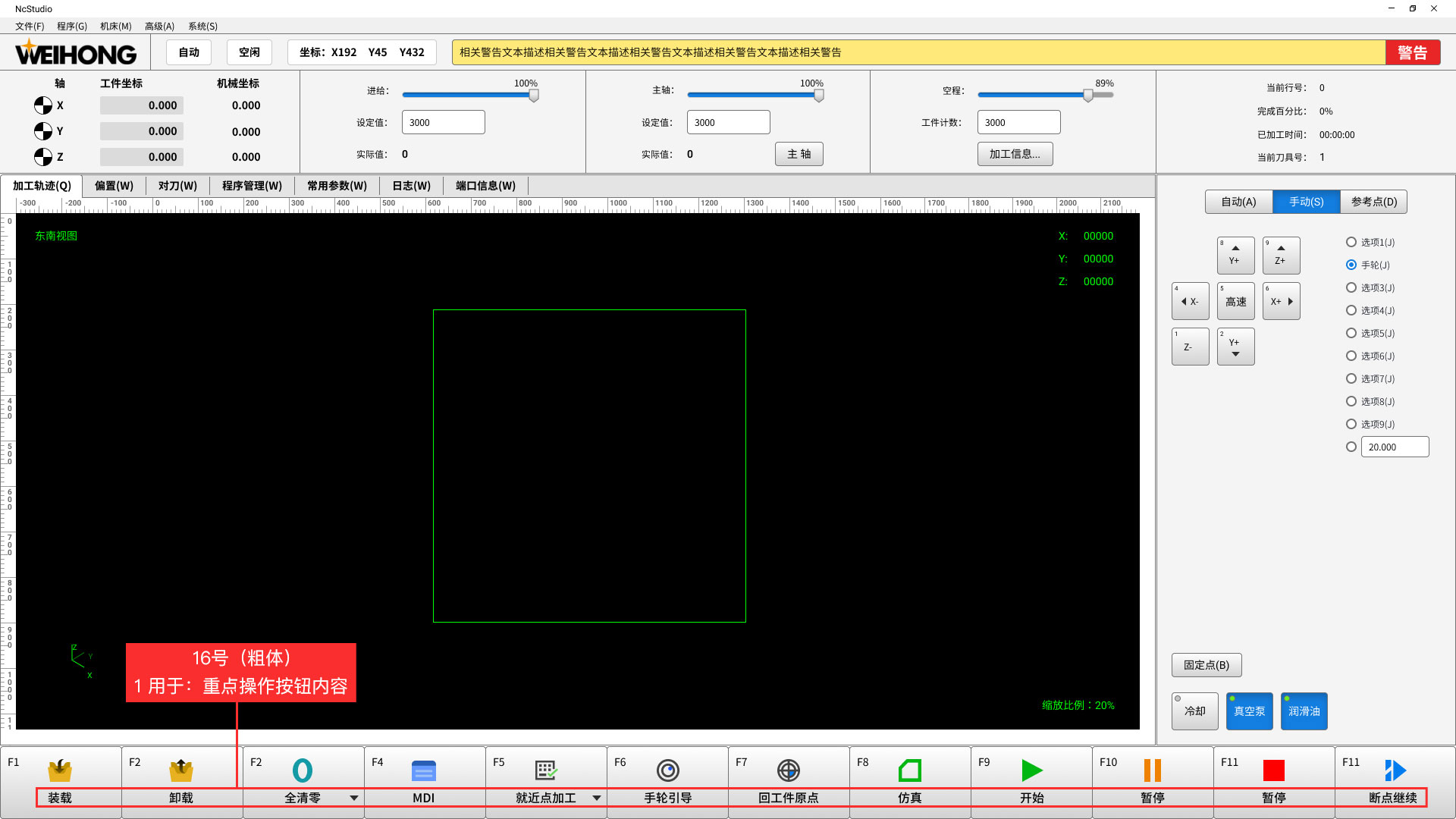Click the 进给 设定值 input field
This screenshot has width=1456, height=819.
pyautogui.click(x=444, y=122)
